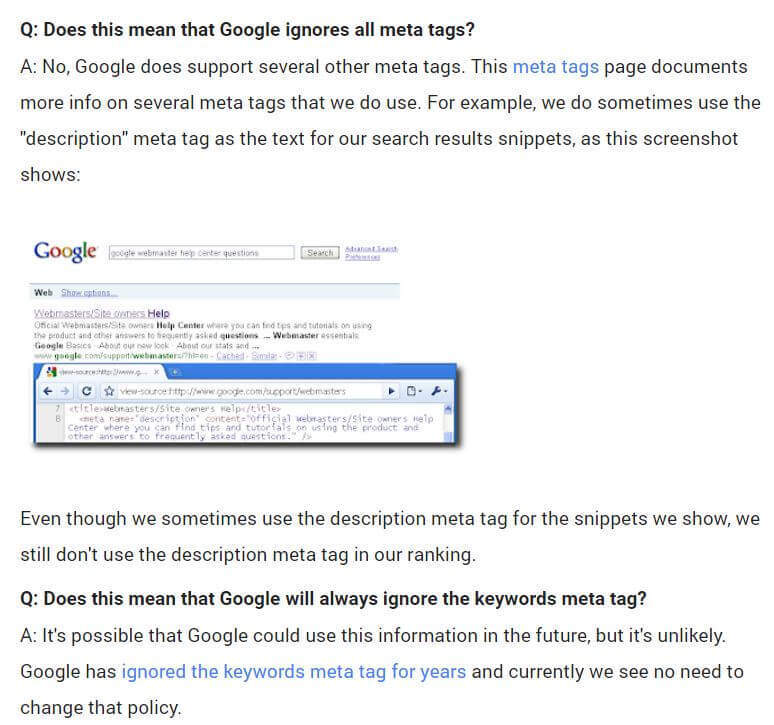Image resolution: width=774 pixels, height=725 pixels.
Task: Click the Similar link of the result
Action: coord(264,356)
